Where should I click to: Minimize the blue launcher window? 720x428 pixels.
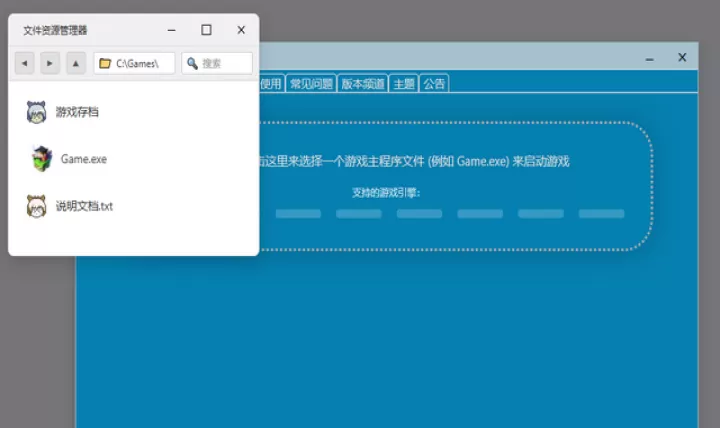click(x=649, y=58)
